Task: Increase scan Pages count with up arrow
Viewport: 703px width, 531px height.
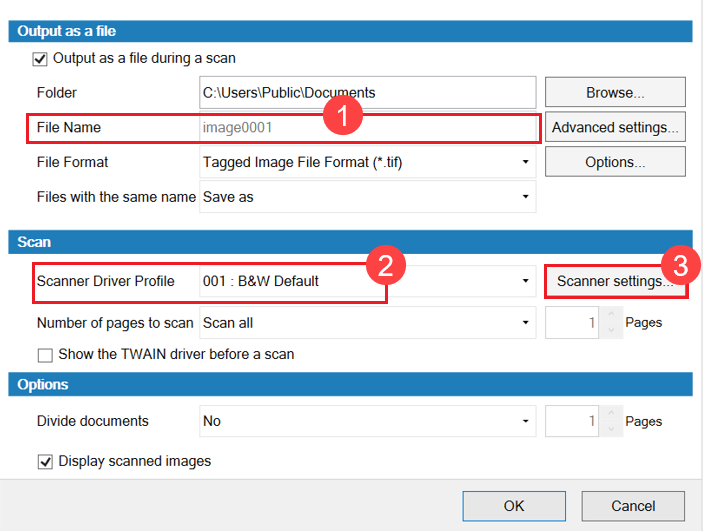Action: [x=611, y=315]
